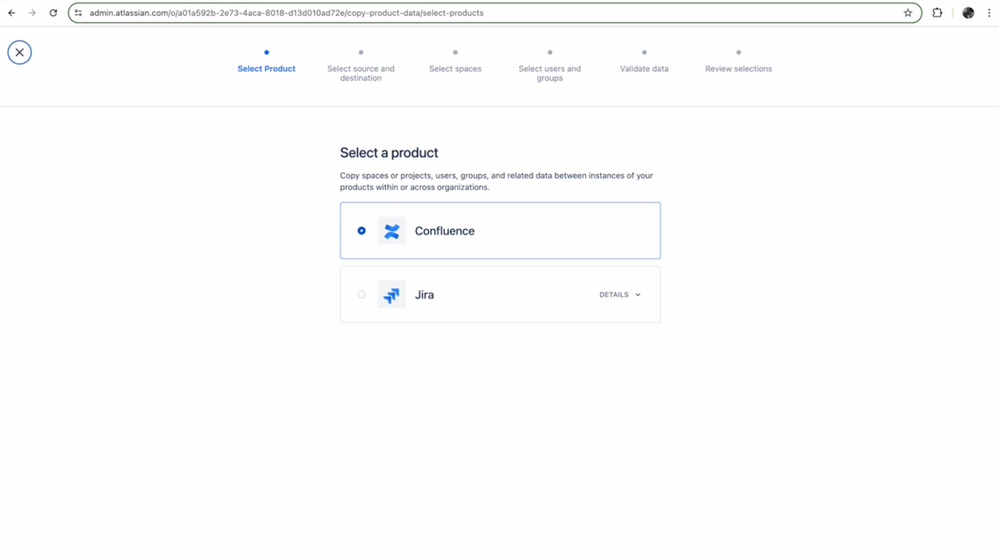This screenshot has height=560, width=999.
Task: Click the admin.atlassian.com address bar
Action: coord(495,13)
